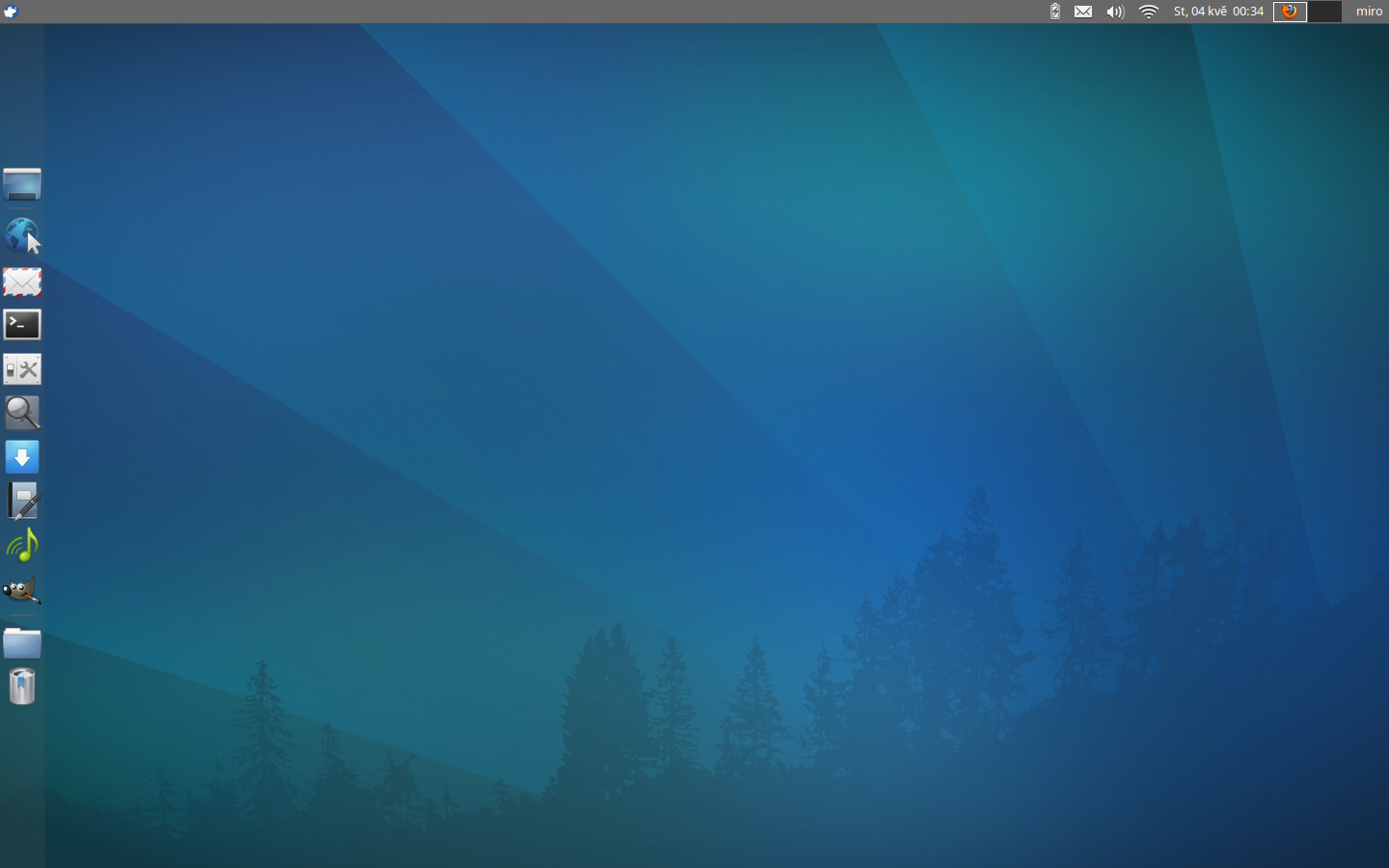
Task: Open the settings manager tools icon
Action: tap(22, 369)
